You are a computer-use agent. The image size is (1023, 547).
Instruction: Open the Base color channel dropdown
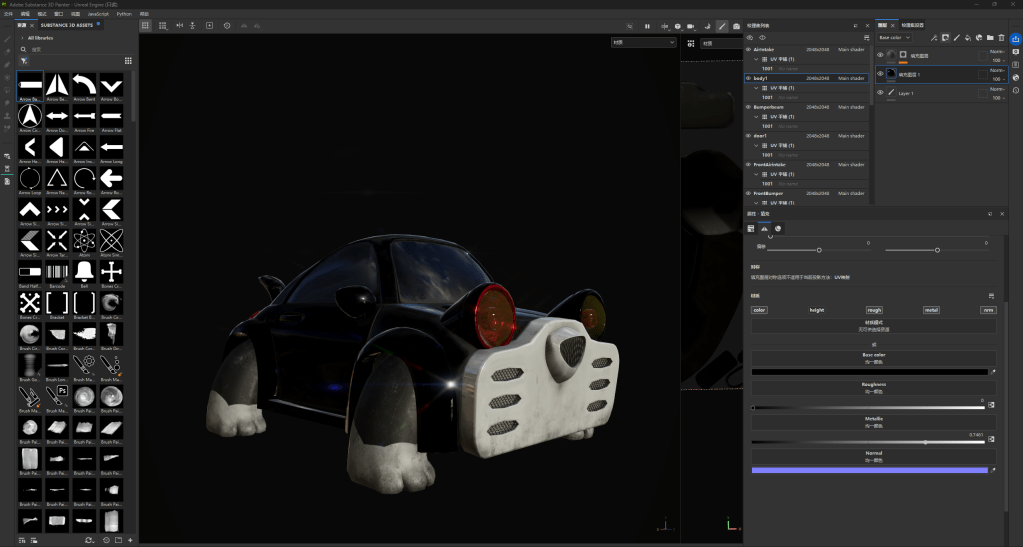(x=893, y=37)
